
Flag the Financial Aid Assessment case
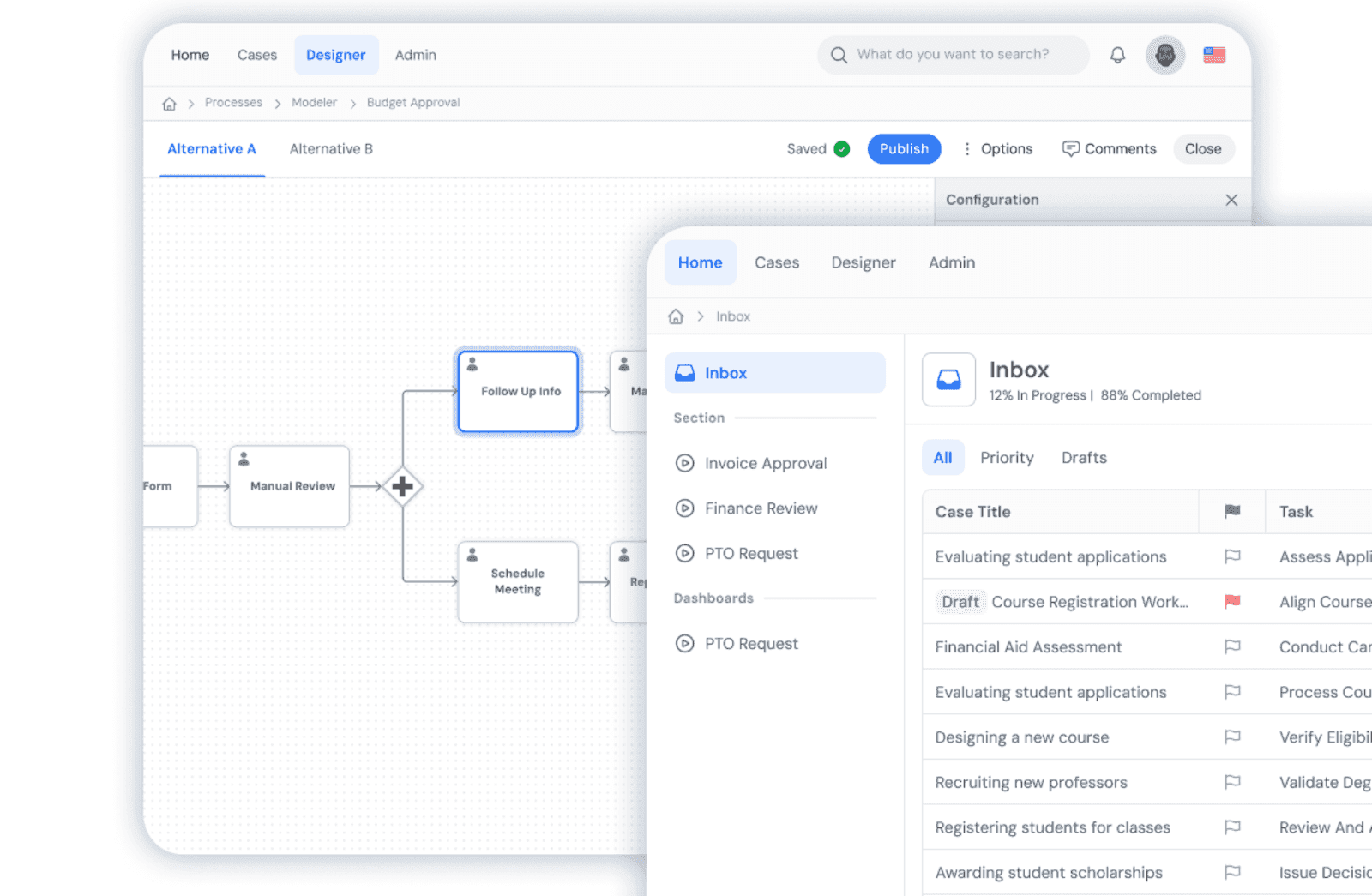(x=1232, y=646)
